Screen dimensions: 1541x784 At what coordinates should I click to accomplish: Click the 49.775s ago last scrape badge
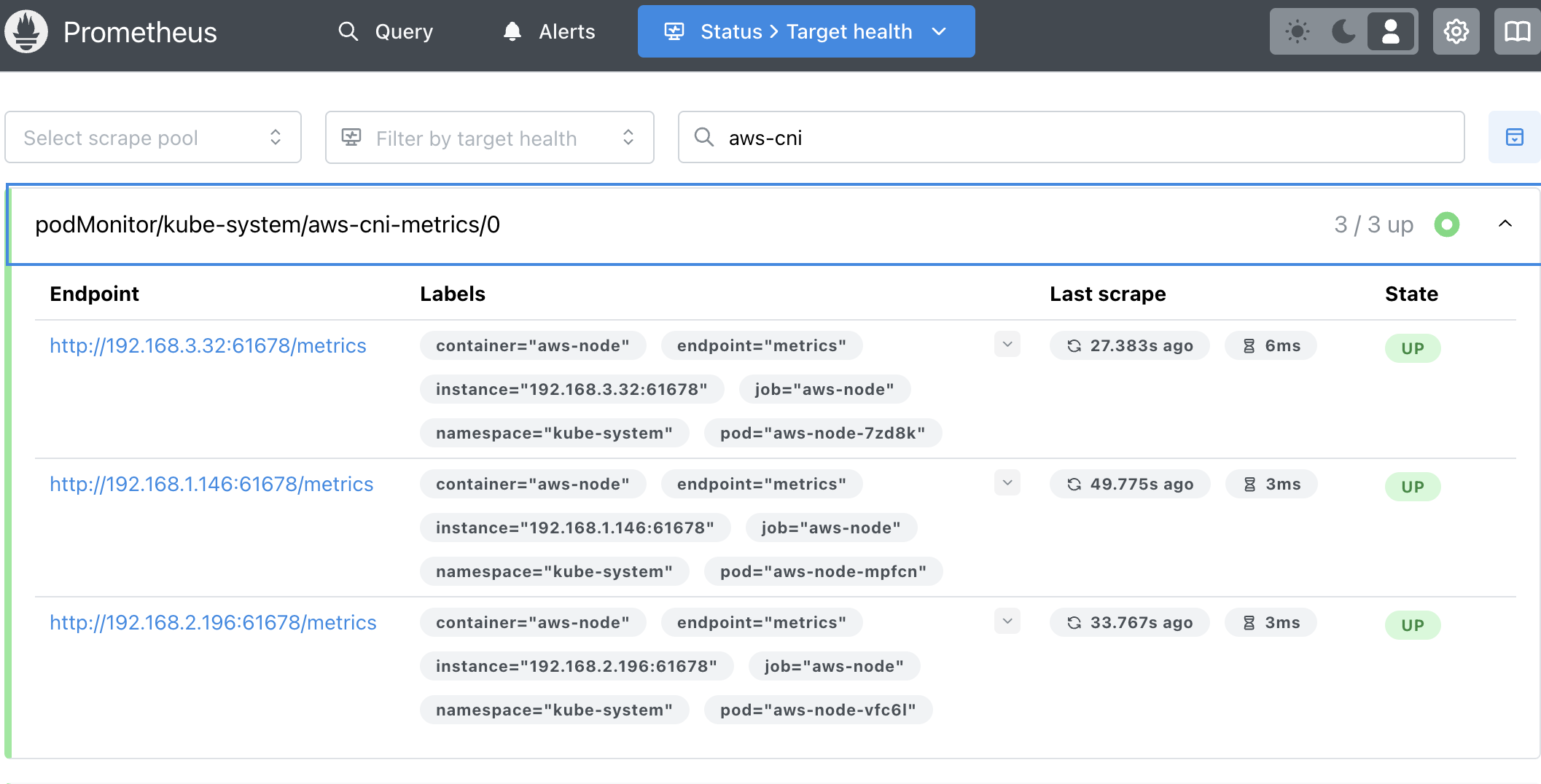tap(1129, 484)
